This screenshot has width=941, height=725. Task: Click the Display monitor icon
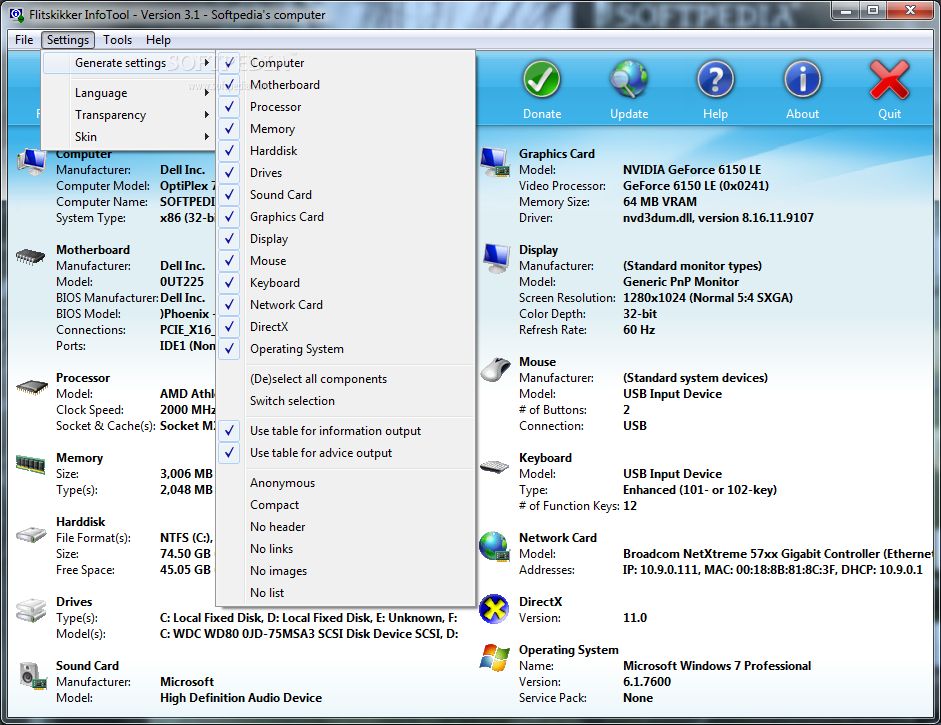(x=496, y=259)
